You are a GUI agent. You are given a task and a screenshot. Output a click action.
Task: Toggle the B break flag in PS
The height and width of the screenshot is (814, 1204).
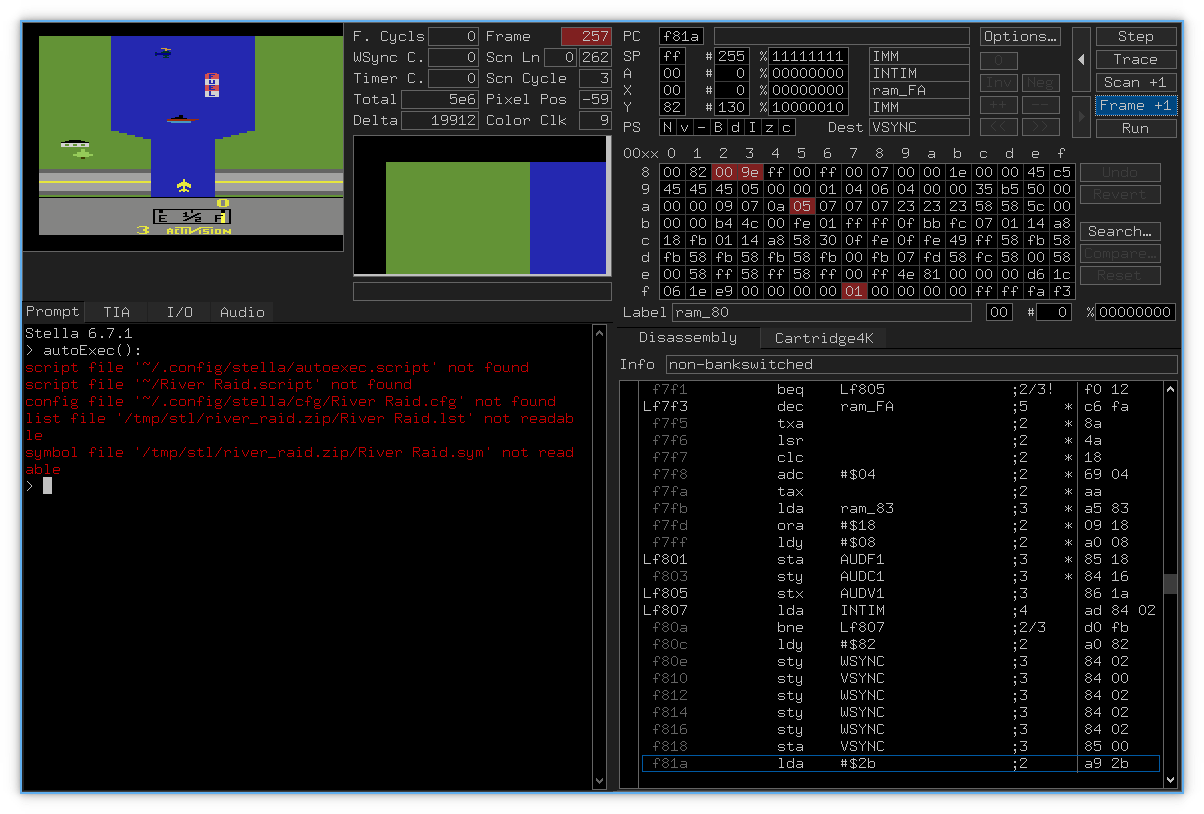tap(718, 127)
